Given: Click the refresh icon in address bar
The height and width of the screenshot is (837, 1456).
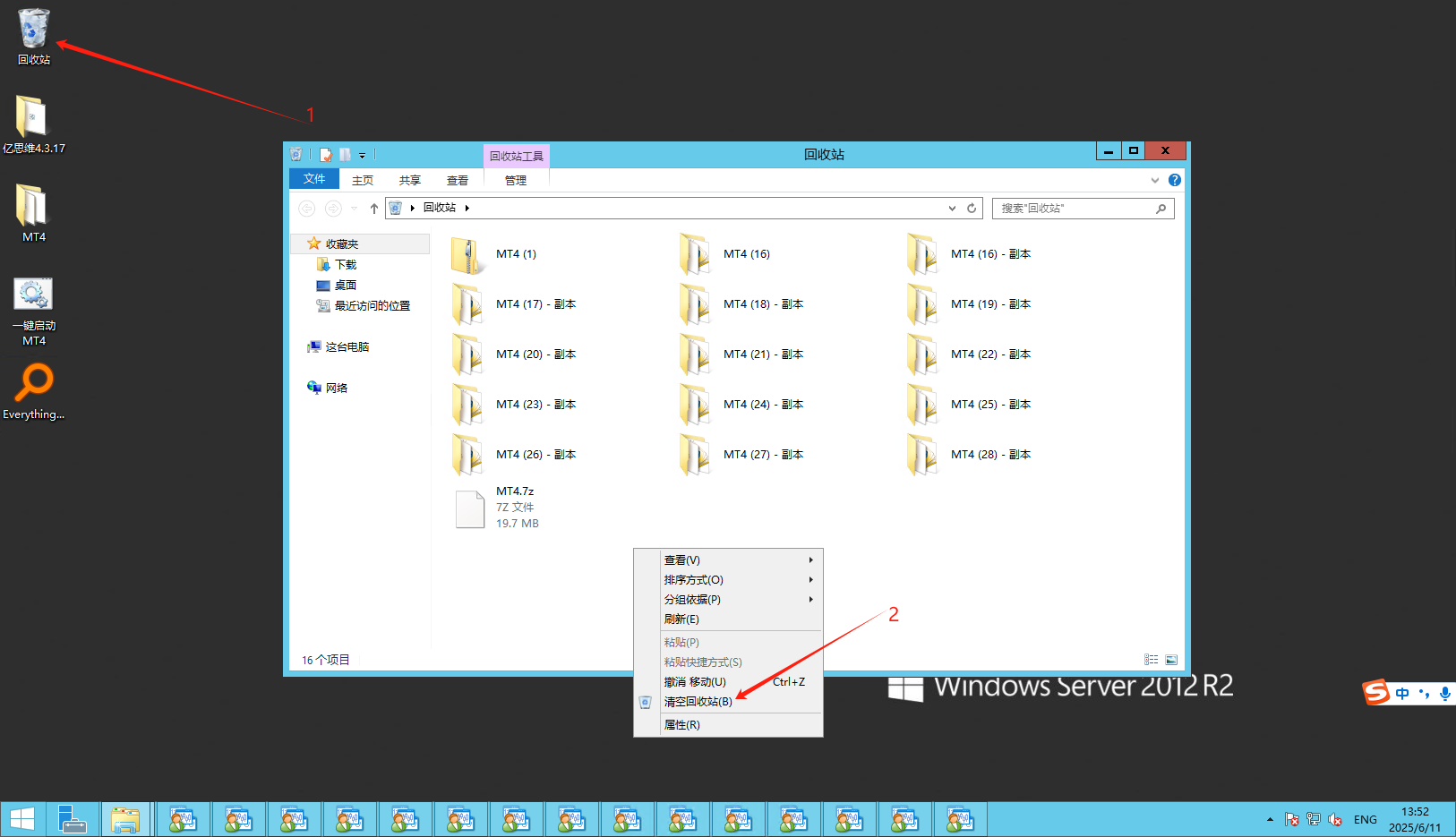Looking at the screenshot, I should click(972, 209).
